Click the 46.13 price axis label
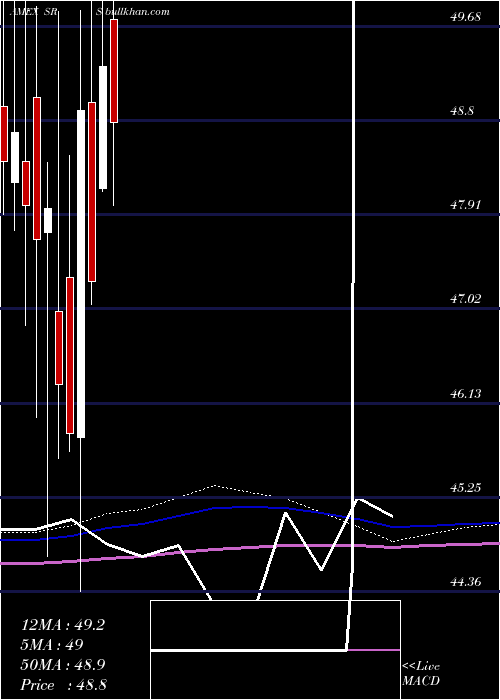 (466, 394)
